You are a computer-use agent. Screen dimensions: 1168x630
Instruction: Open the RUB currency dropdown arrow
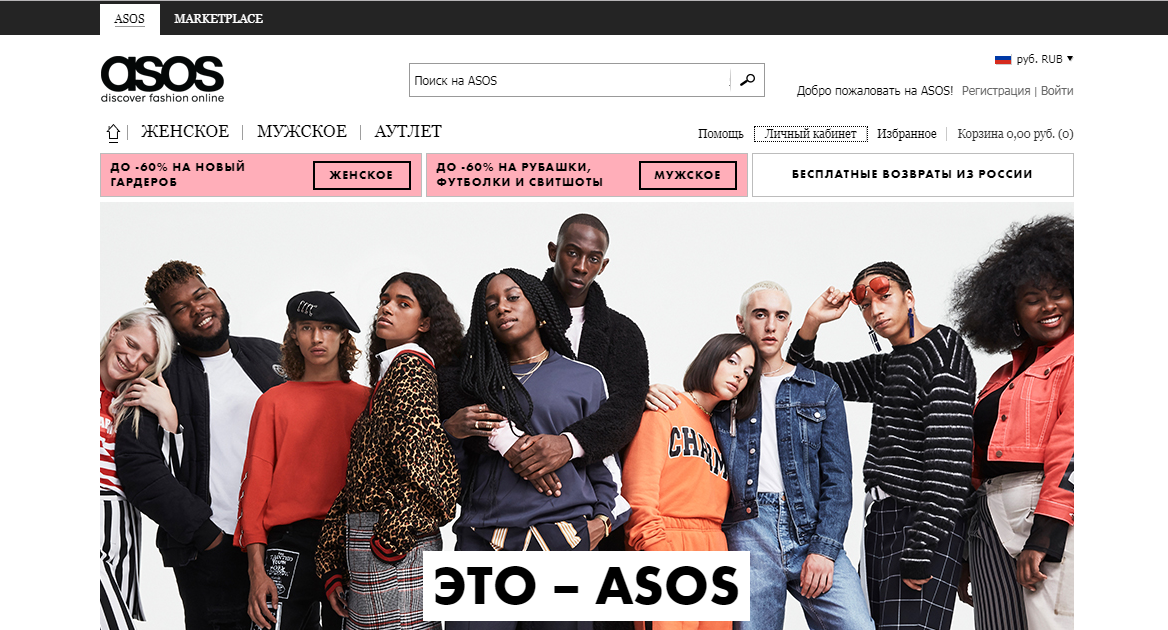1070,58
